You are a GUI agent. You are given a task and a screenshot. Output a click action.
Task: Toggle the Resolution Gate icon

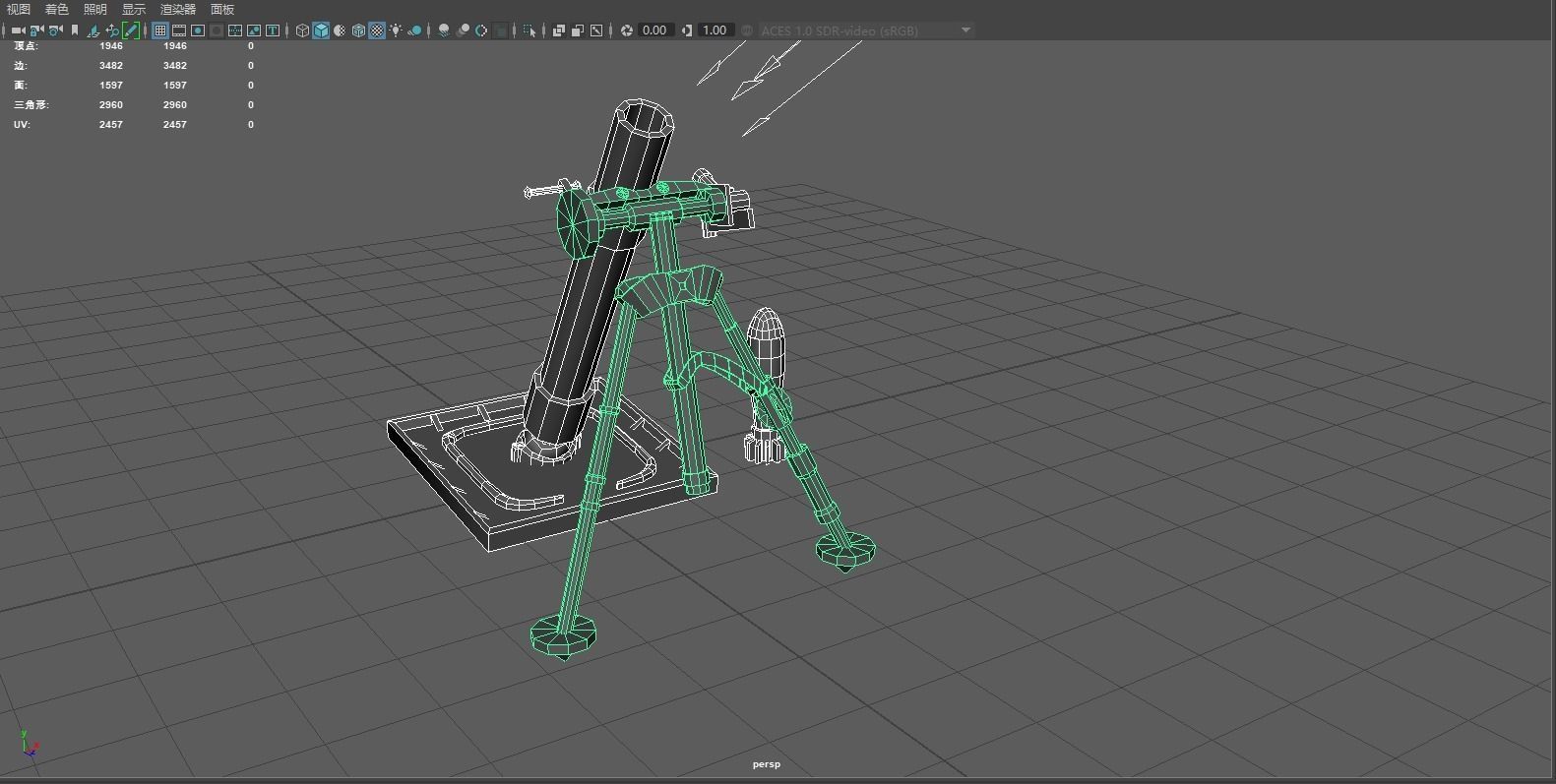coord(198,30)
